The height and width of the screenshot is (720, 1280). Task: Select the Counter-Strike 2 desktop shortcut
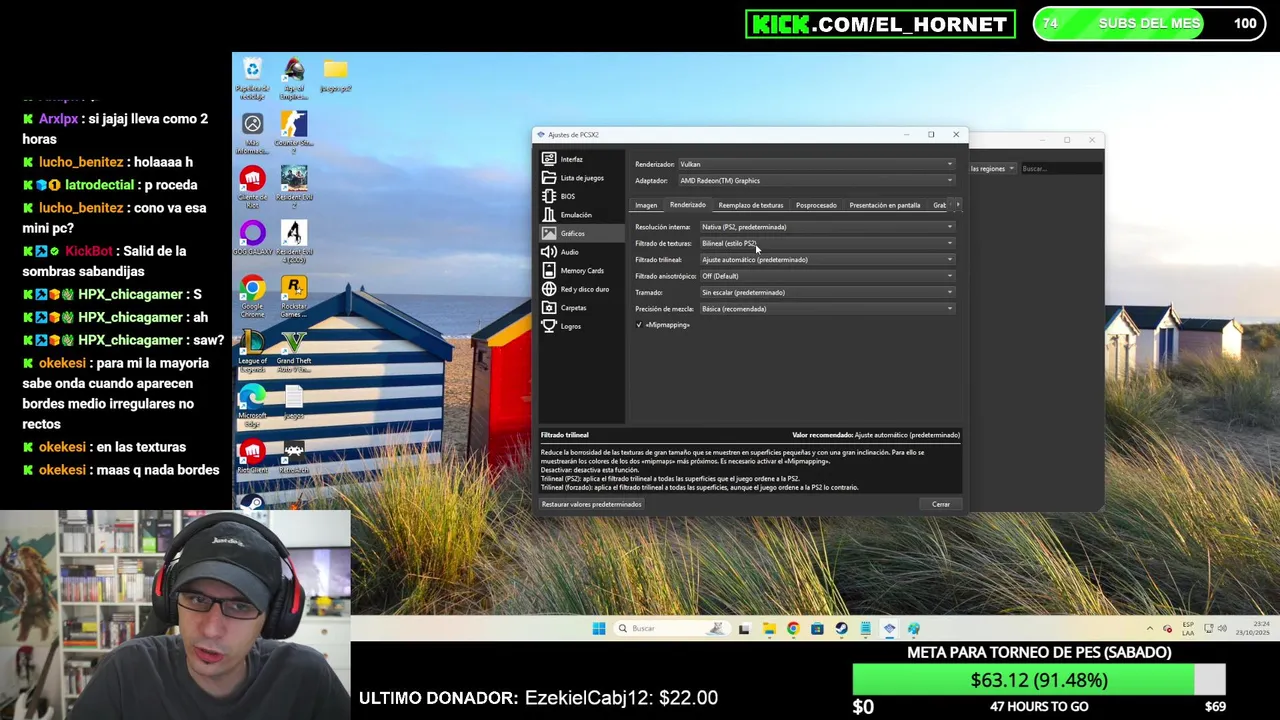[293, 132]
